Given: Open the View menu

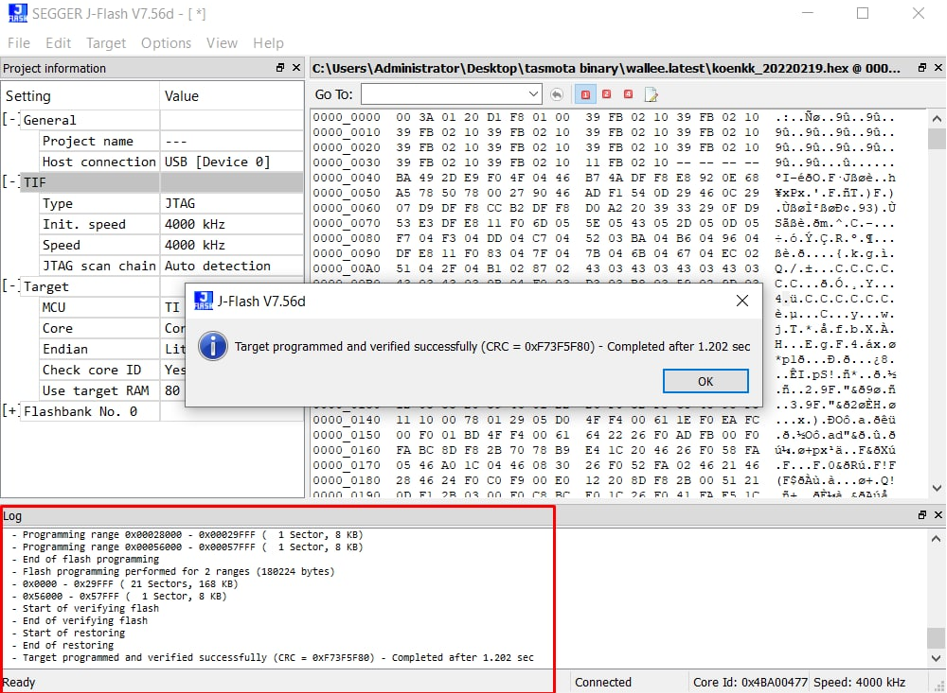Looking at the screenshot, I should (222, 43).
